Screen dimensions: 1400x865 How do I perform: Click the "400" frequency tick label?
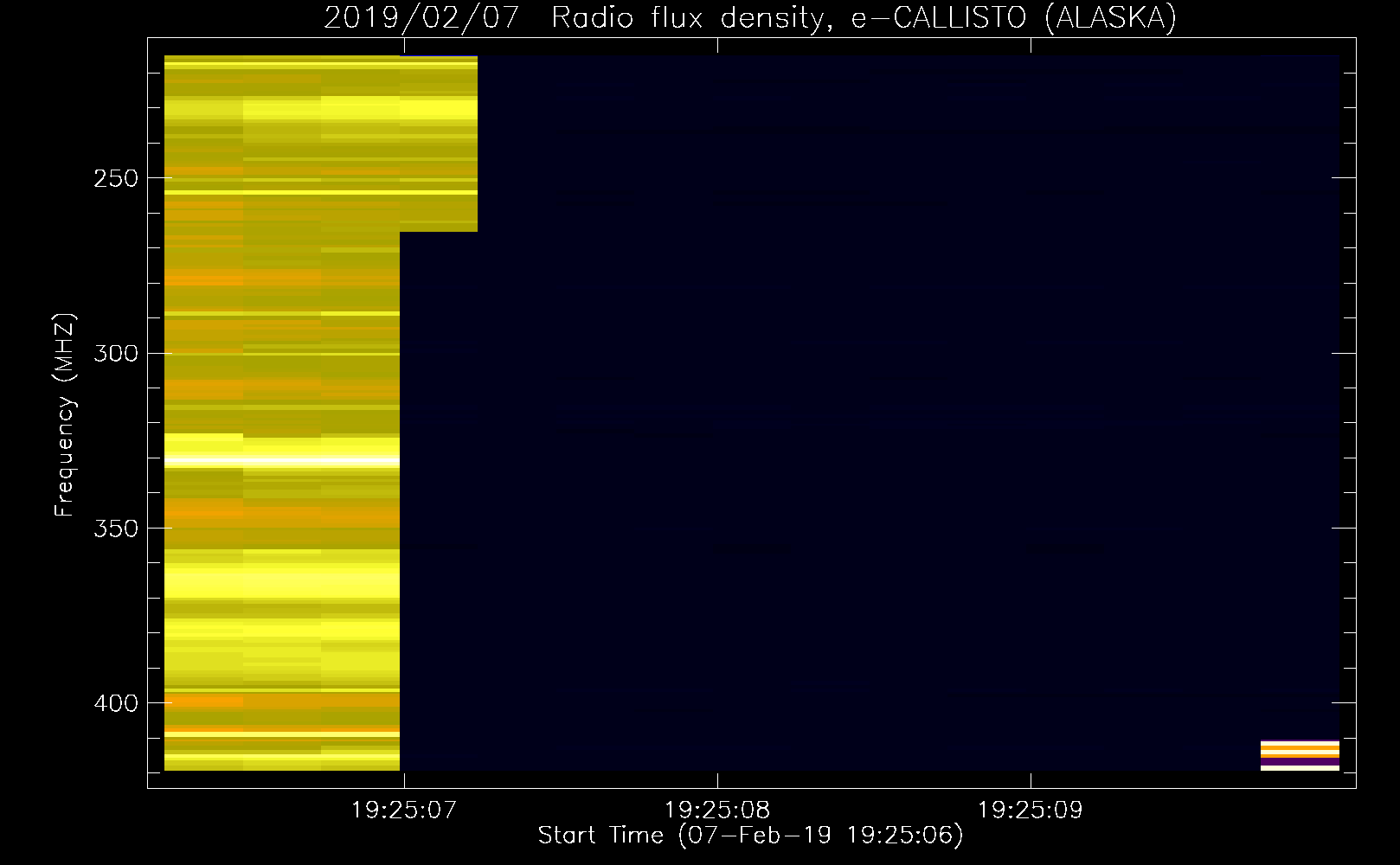point(115,703)
